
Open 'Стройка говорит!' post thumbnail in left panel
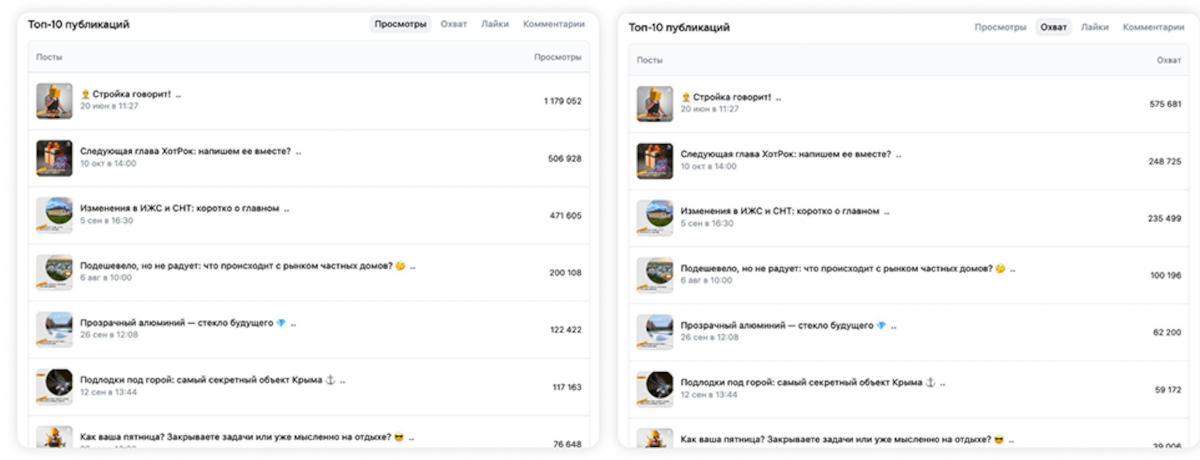coord(54,101)
